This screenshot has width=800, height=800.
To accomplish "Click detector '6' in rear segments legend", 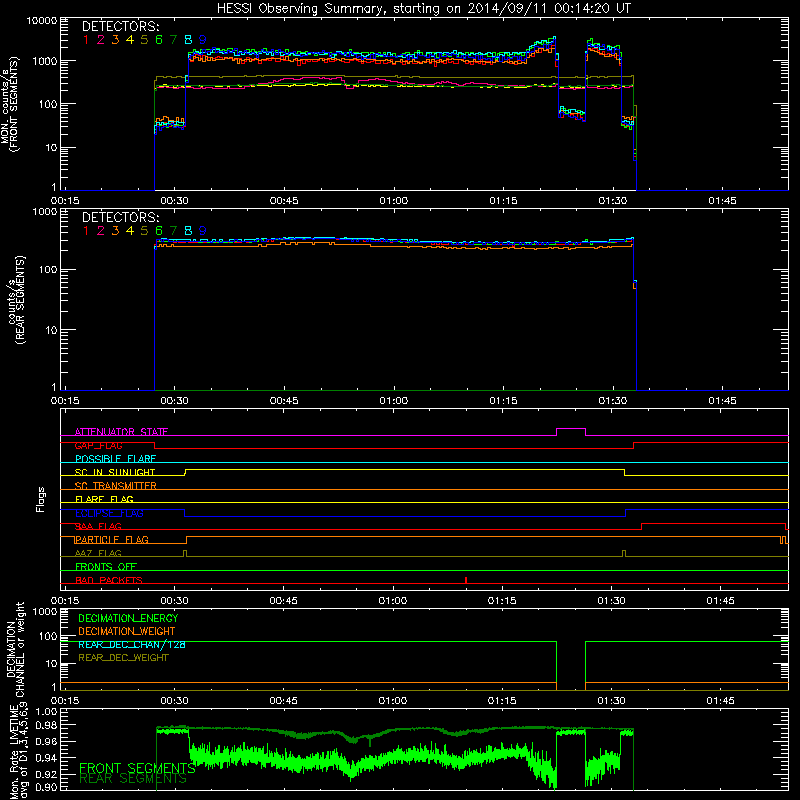I will click(159, 231).
